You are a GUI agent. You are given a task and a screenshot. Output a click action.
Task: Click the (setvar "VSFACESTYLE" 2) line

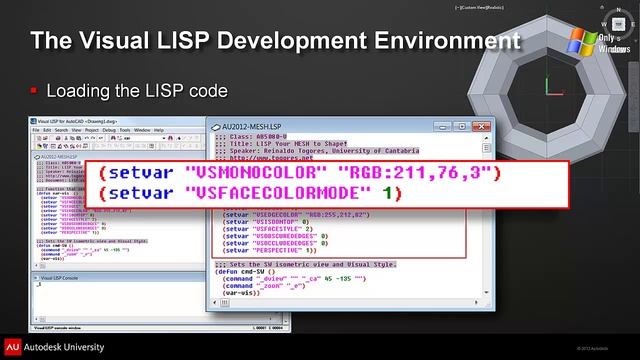click(x=268, y=229)
